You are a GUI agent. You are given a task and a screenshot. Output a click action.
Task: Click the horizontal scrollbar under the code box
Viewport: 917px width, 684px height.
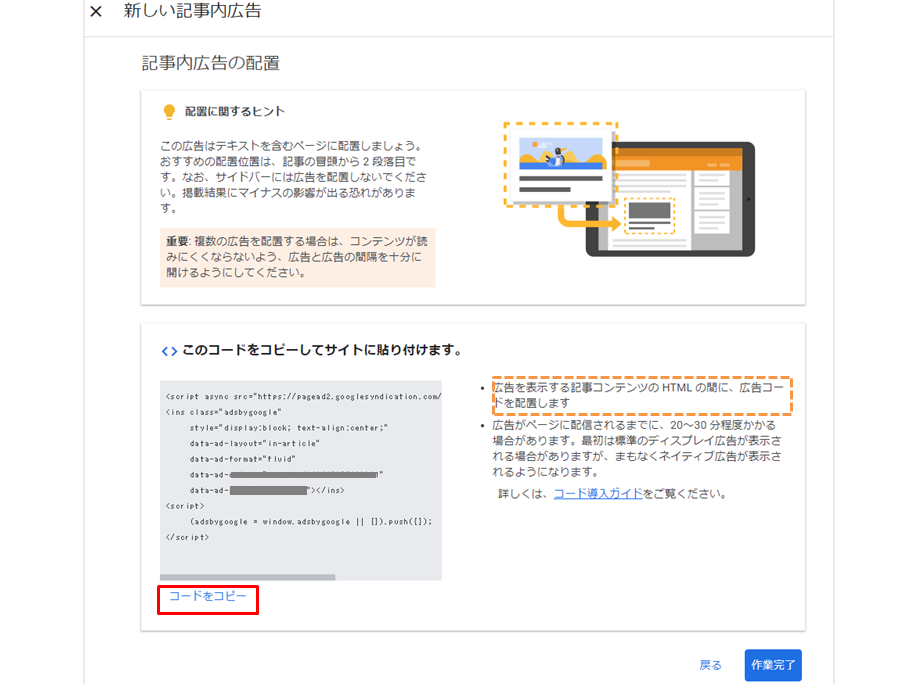point(247,577)
